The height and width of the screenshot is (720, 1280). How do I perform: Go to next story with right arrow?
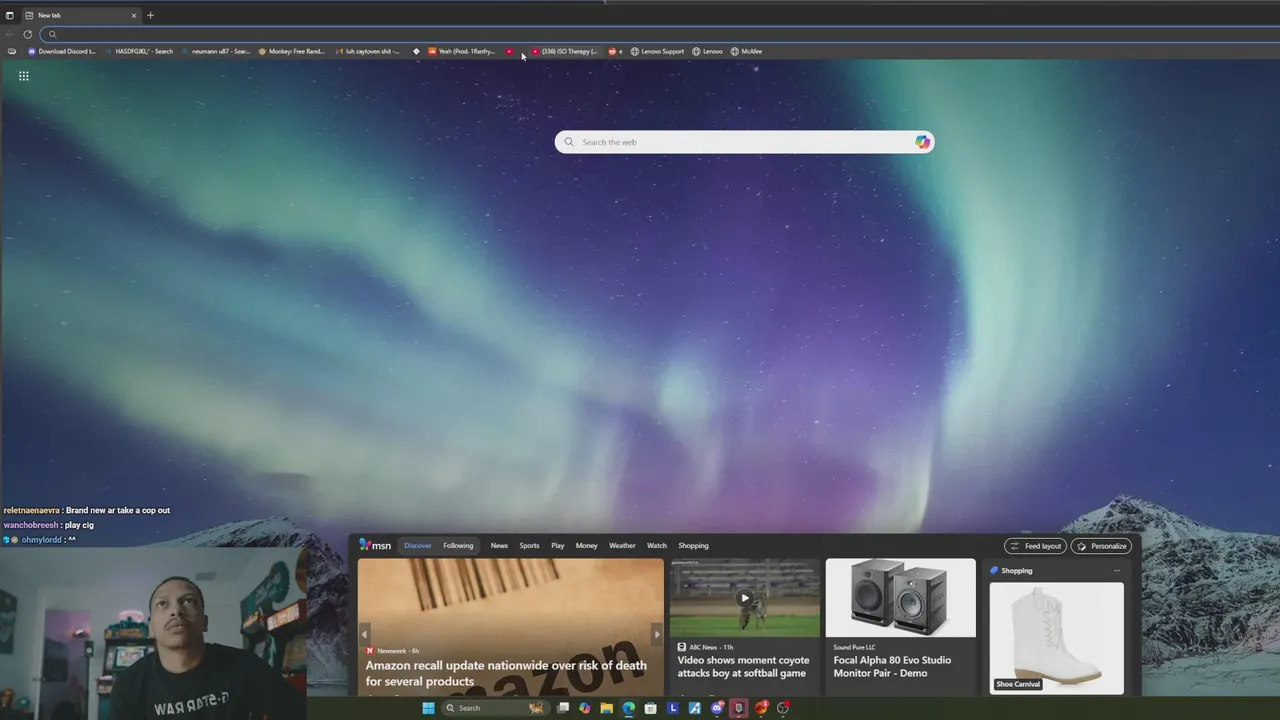(657, 634)
